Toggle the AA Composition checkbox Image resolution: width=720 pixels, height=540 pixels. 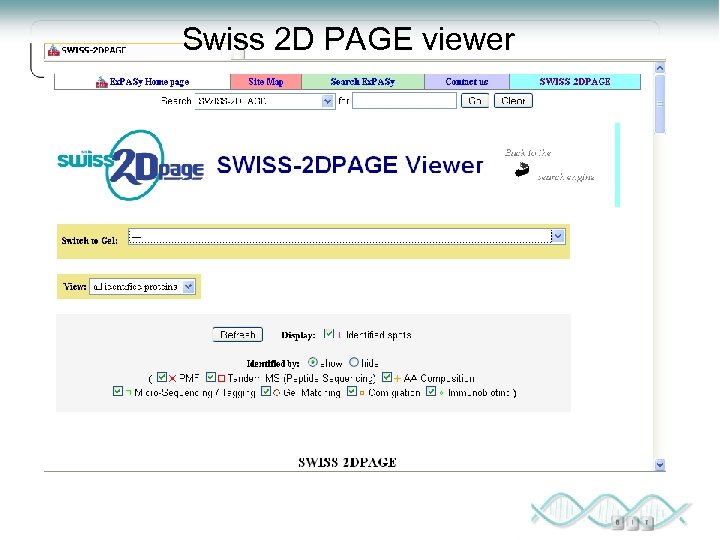(387, 377)
